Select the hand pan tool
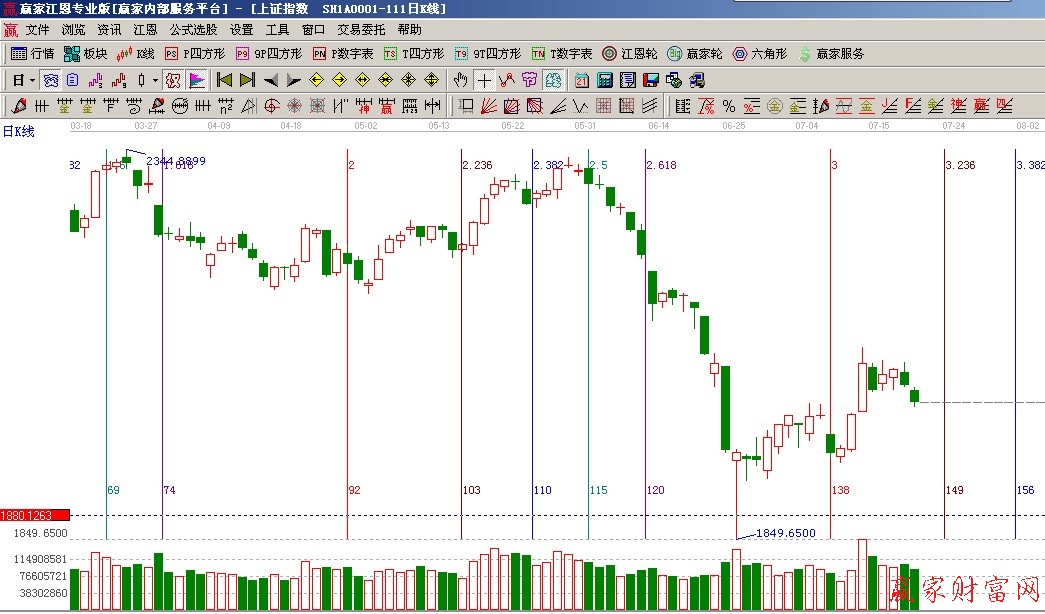Screen dimensions: 1045x614 point(460,80)
